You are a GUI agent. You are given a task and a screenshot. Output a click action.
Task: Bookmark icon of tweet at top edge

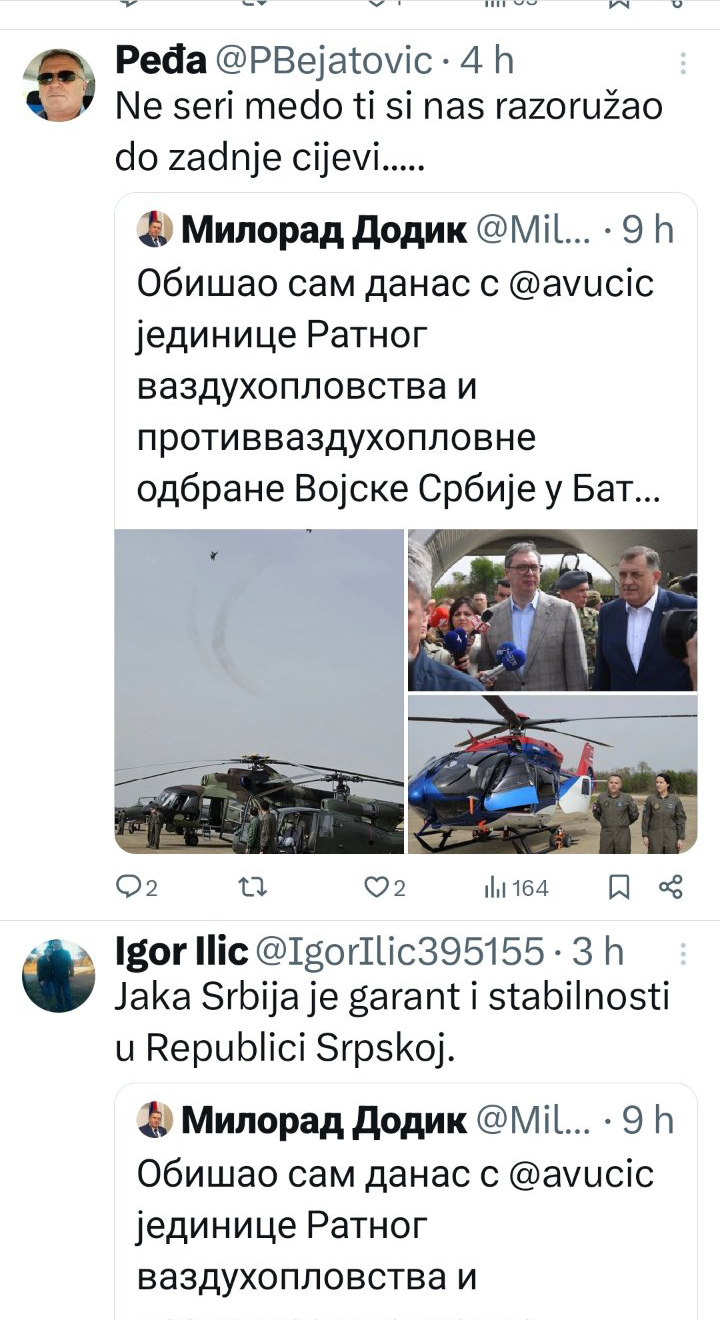pyautogui.click(x=620, y=3)
